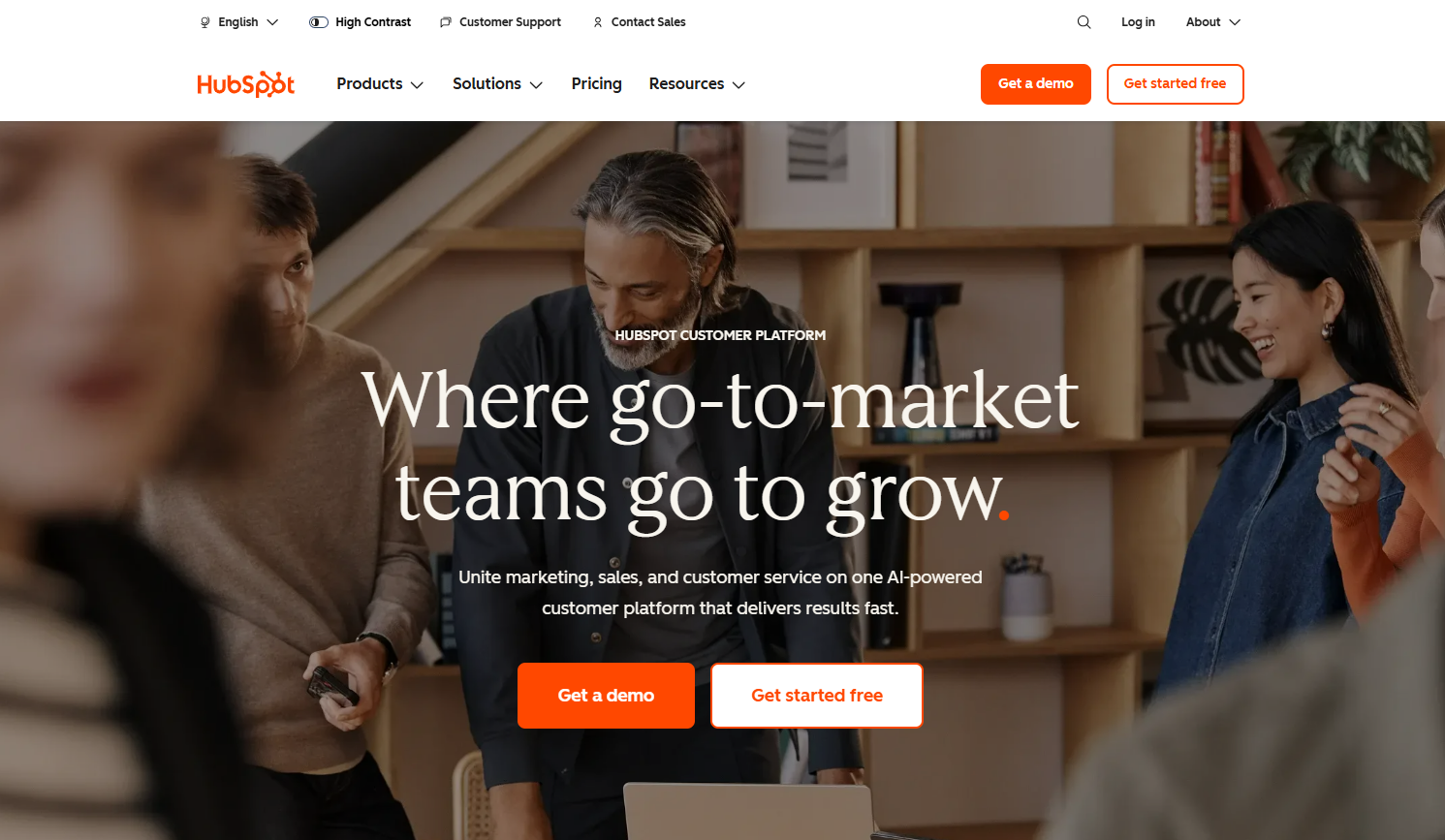Click the globe language icon

pyautogui.click(x=204, y=22)
